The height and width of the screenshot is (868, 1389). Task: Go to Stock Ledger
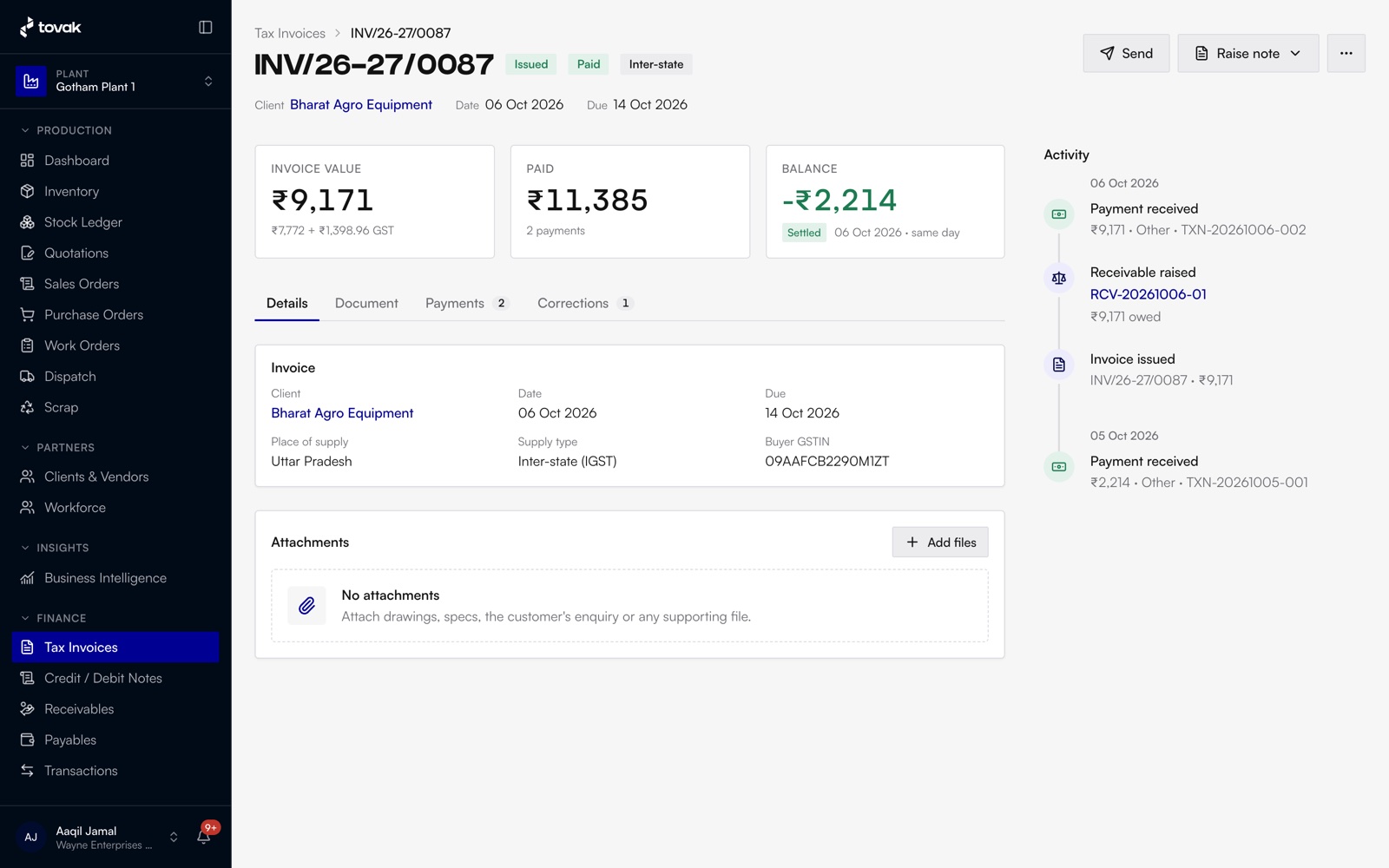115,222
